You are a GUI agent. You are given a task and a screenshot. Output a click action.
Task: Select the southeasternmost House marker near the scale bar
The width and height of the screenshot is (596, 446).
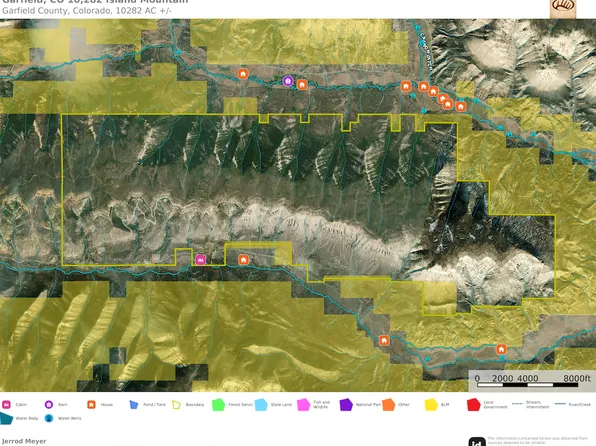[x=501, y=349]
